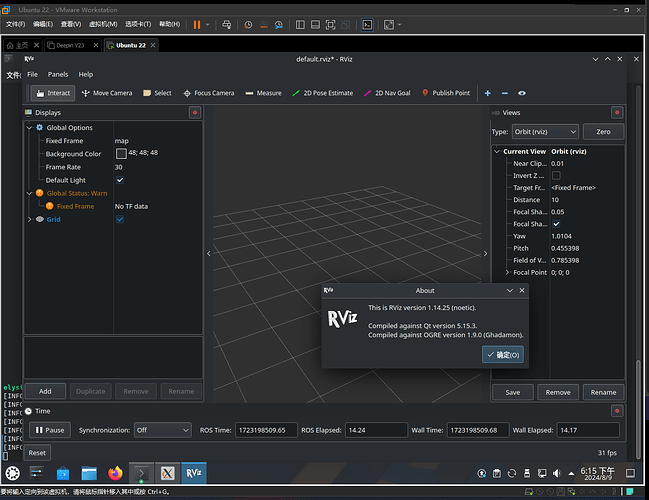
Task: Click the Yaw value 1.0104
Action: point(561,236)
